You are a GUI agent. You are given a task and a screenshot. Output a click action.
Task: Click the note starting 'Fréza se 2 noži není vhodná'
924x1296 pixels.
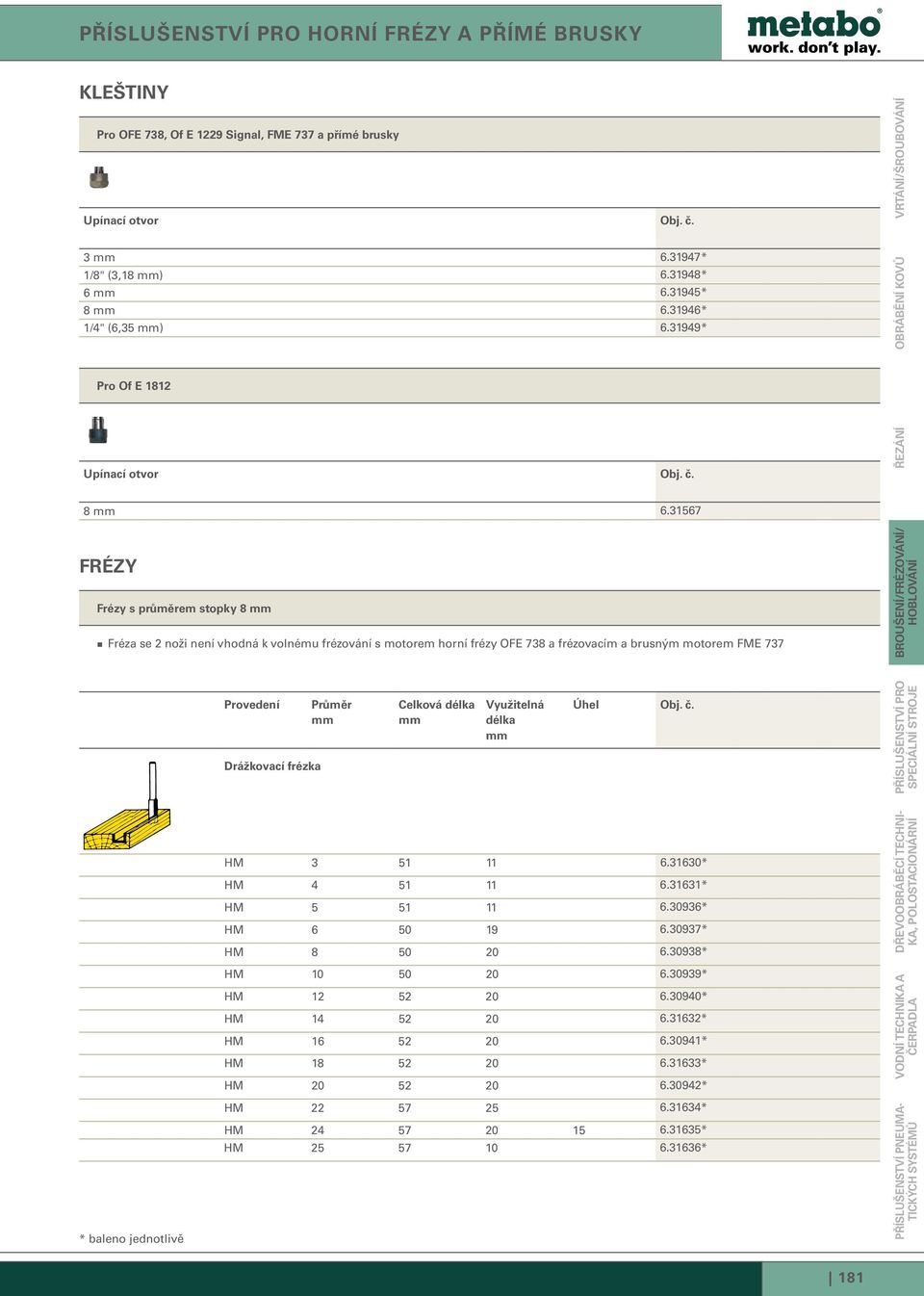[446, 643]
